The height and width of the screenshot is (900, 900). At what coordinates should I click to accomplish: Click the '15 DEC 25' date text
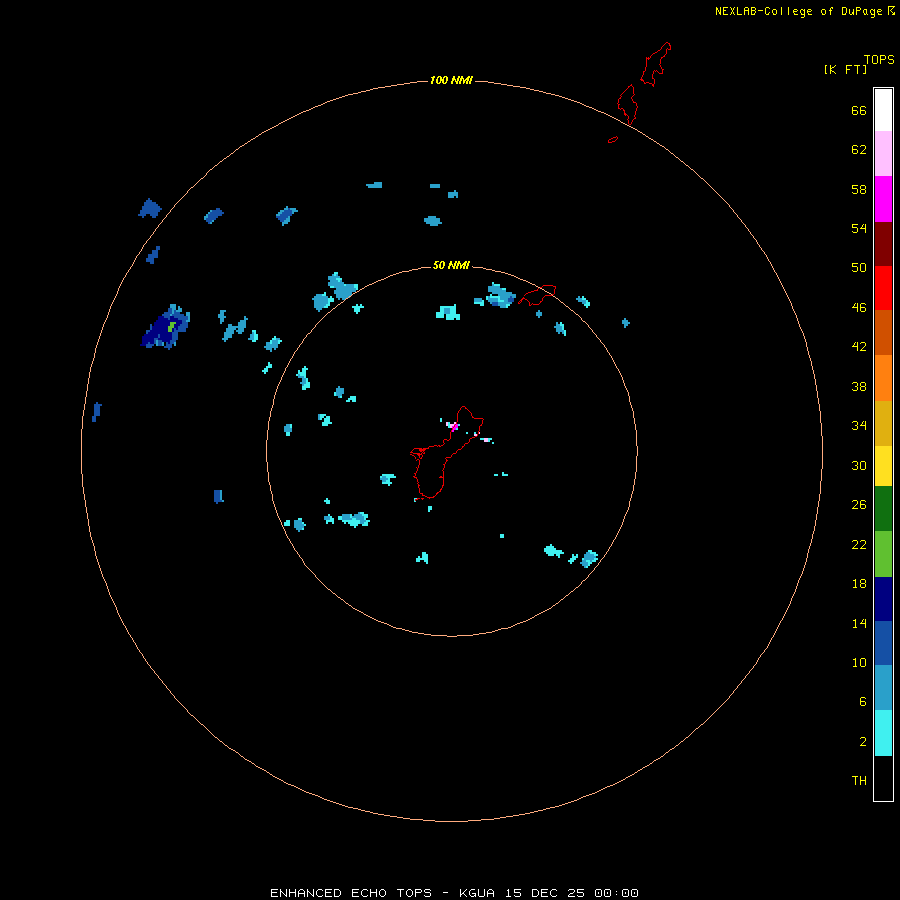pyautogui.click(x=545, y=893)
